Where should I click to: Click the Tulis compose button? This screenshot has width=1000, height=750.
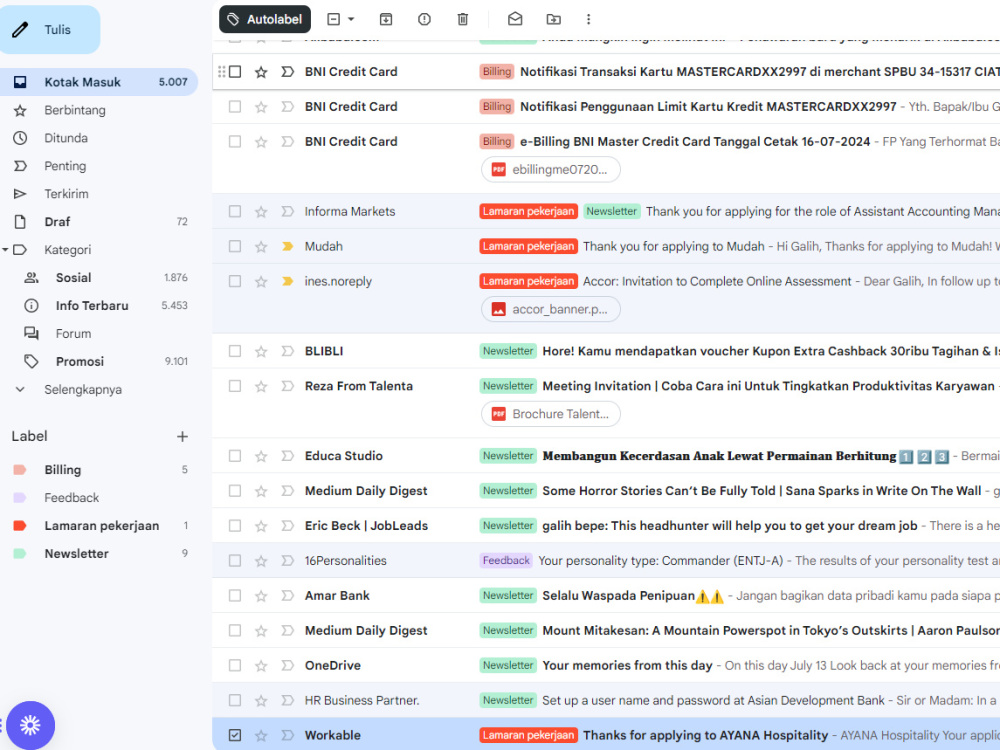pos(50,29)
